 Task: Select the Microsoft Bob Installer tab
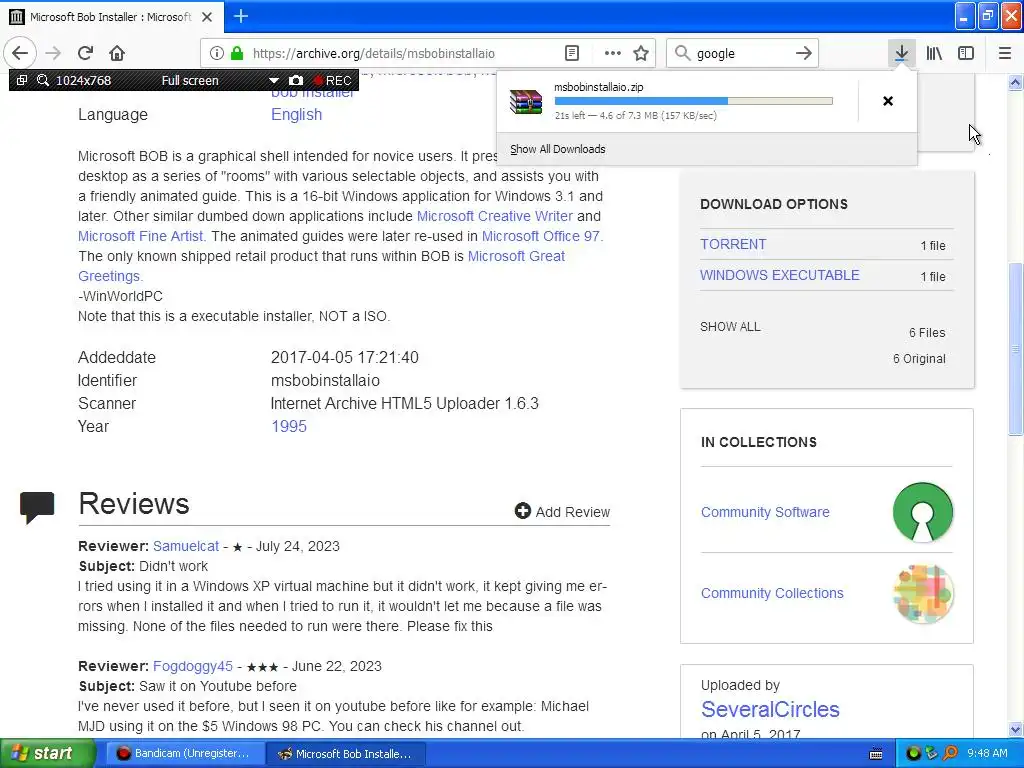coord(111,17)
